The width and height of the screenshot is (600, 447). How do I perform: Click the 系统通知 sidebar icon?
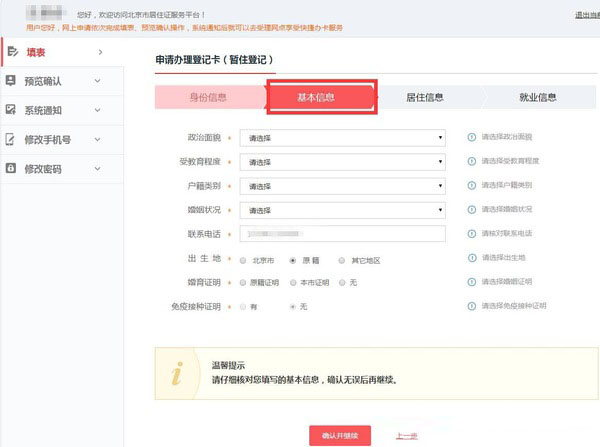tap(11, 109)
